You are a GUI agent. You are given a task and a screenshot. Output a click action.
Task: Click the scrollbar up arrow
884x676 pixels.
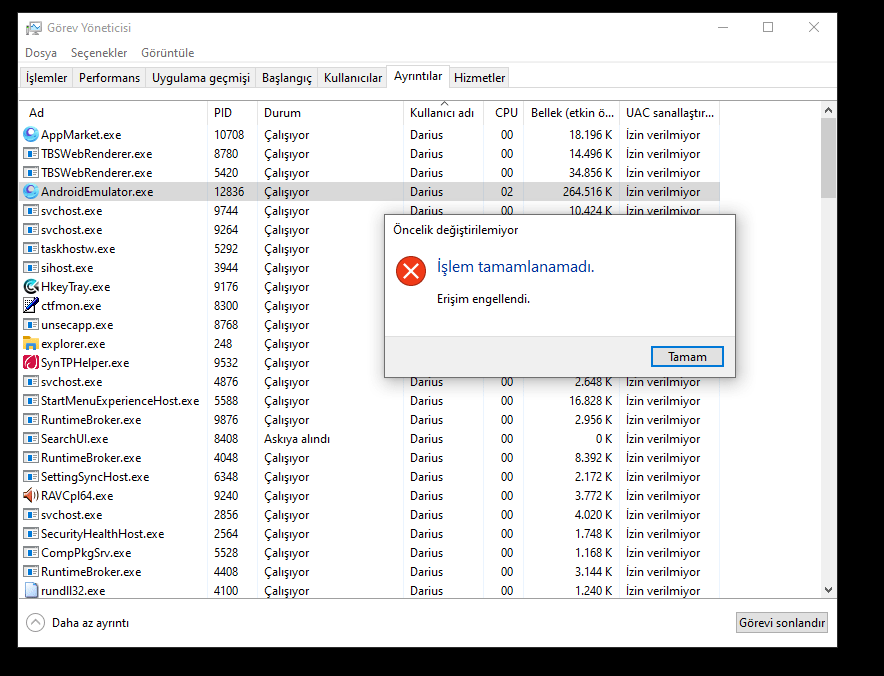[x=828, y=110]
